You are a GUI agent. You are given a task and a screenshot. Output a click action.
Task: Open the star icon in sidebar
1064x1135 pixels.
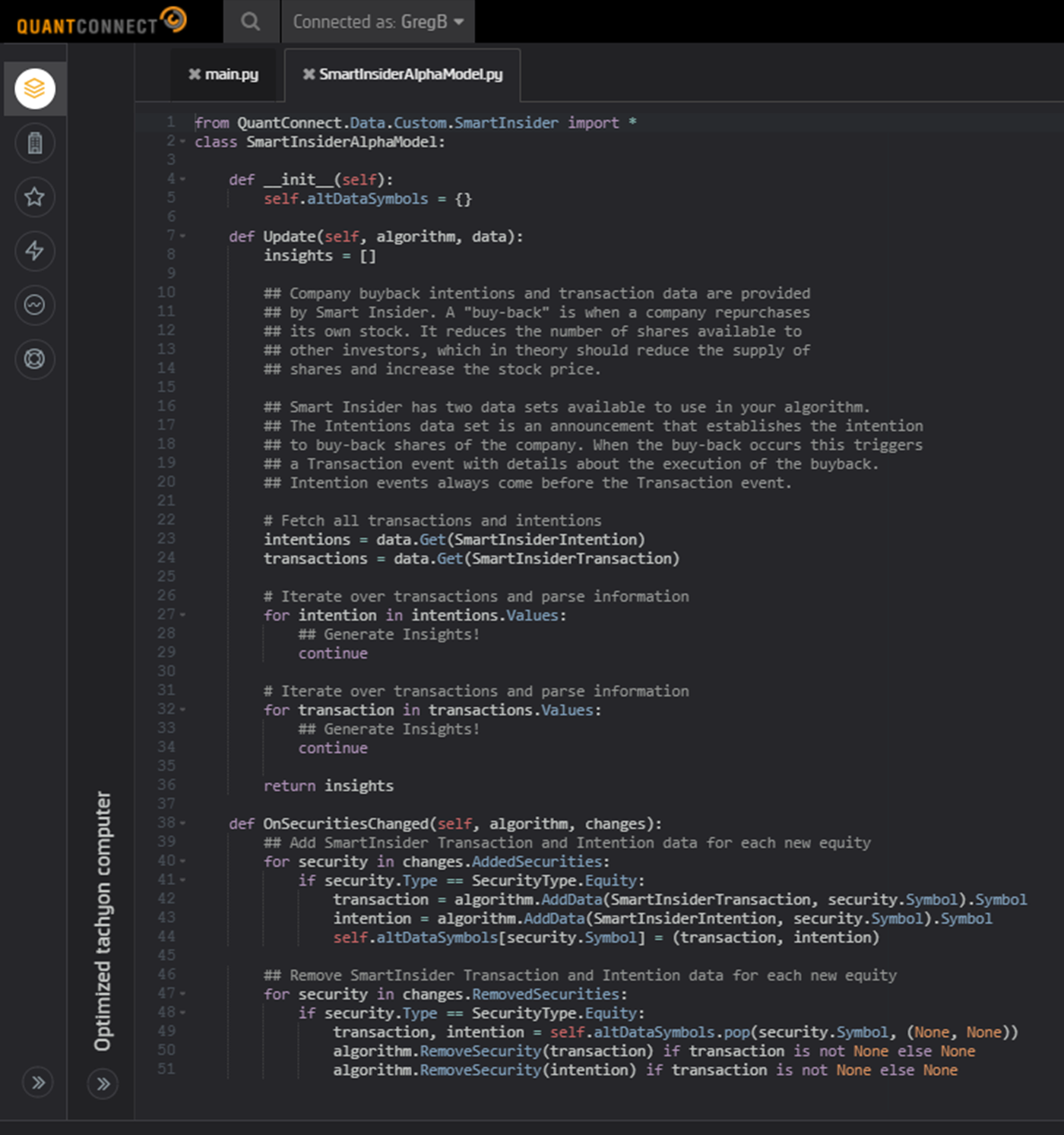click(x=35, y=198)
